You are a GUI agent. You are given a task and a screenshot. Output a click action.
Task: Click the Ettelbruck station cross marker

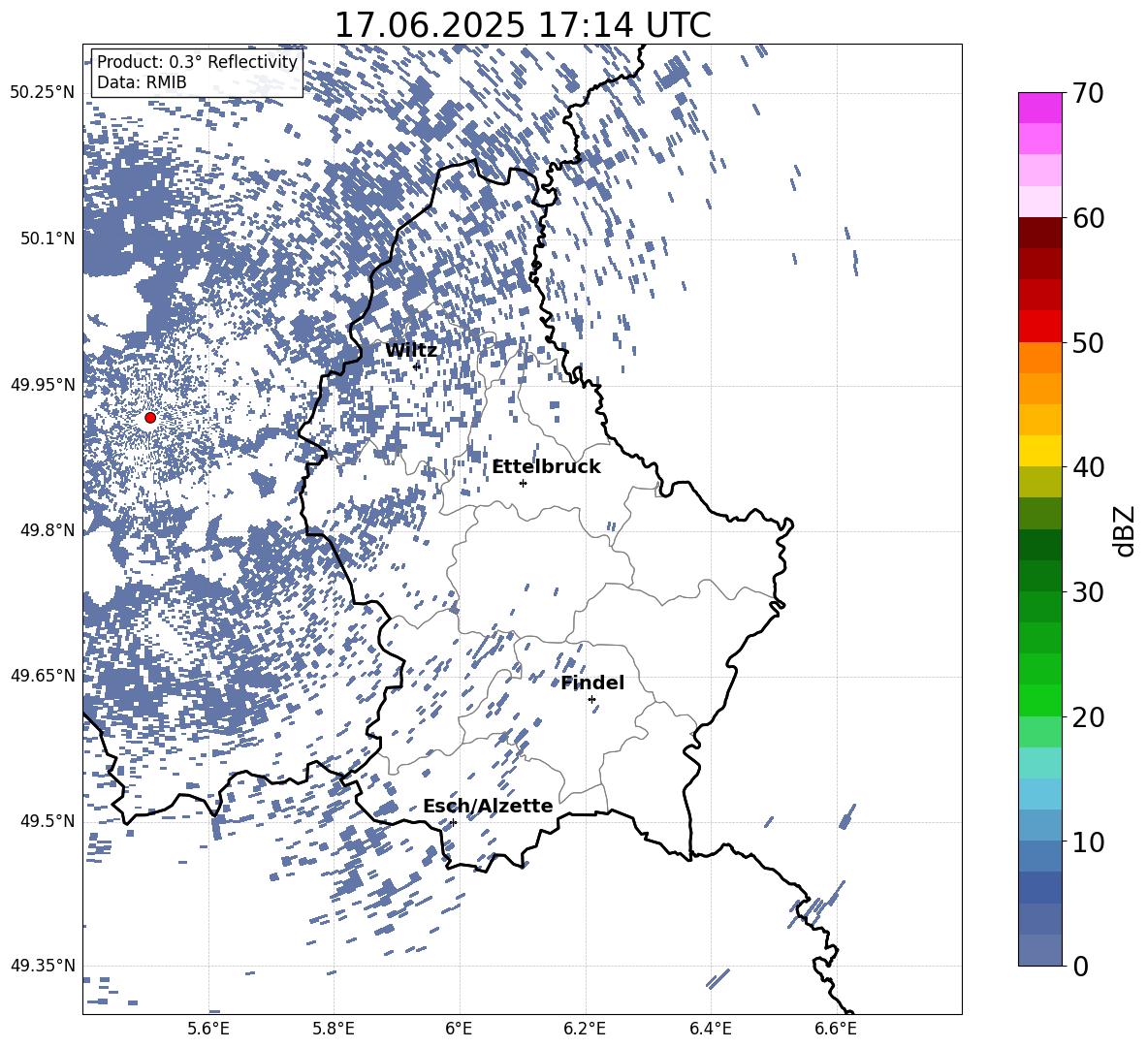tap(523, 483)
